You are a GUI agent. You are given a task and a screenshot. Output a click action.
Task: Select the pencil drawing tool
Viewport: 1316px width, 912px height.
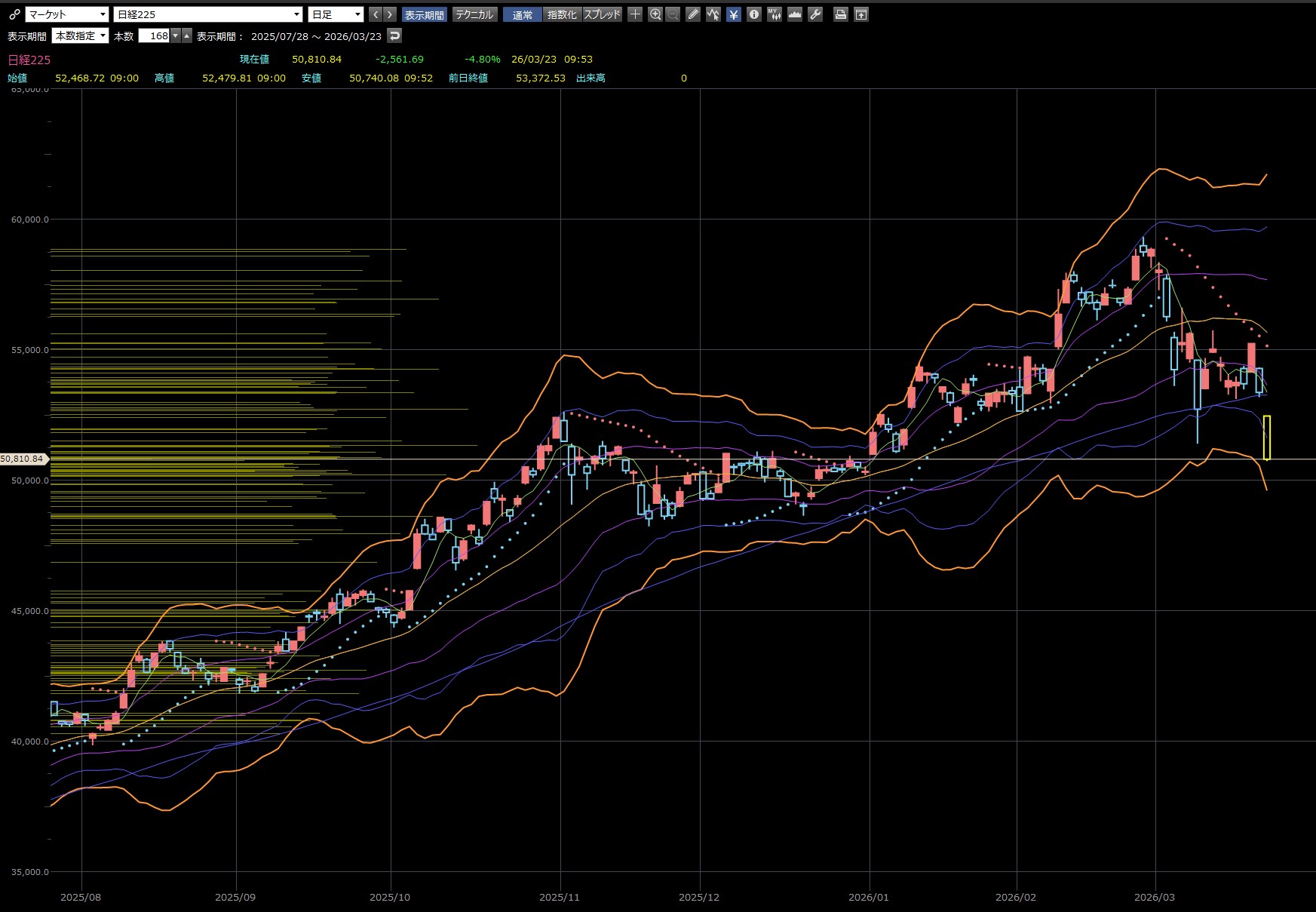coord(693,14)
